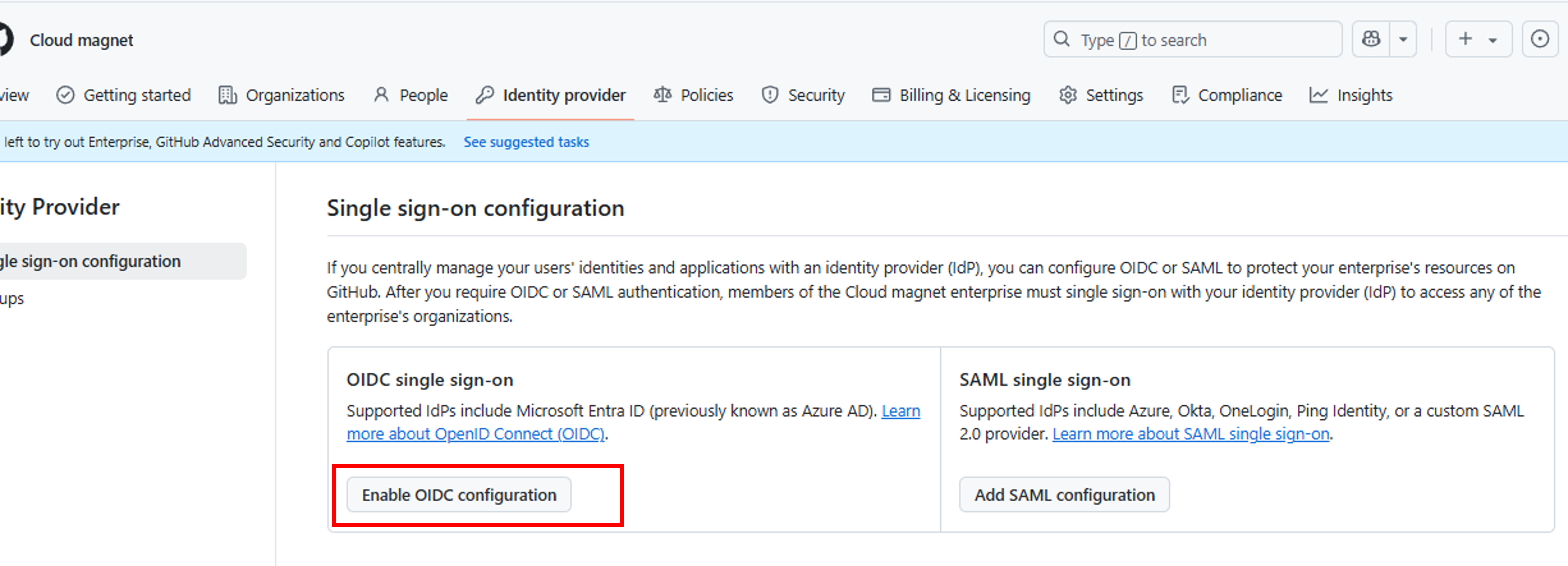Open the Security tab

pyautogui.click(x=803, y=95)
